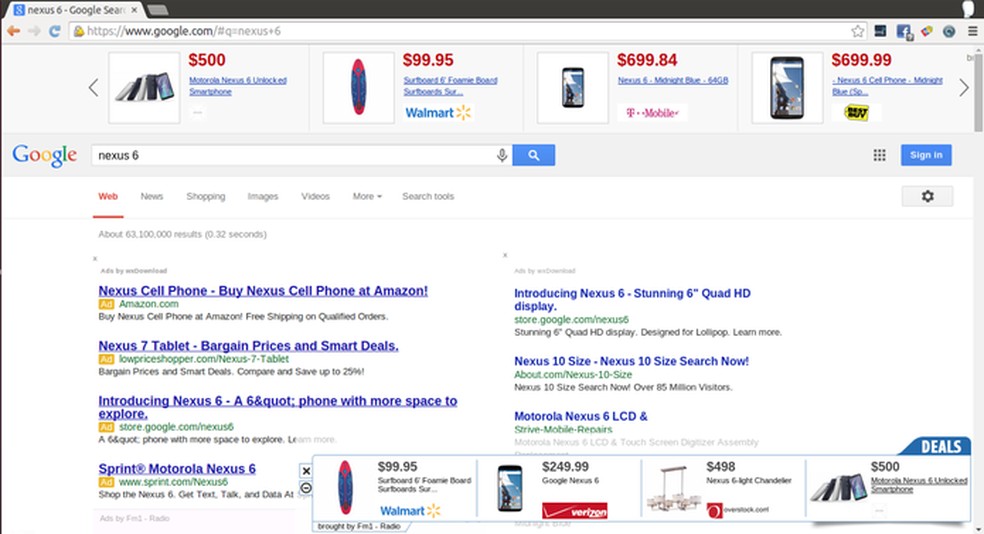Dismiss the left wxDownload ads block
Screen dimensions: 984x534
(x=95, y=259)
